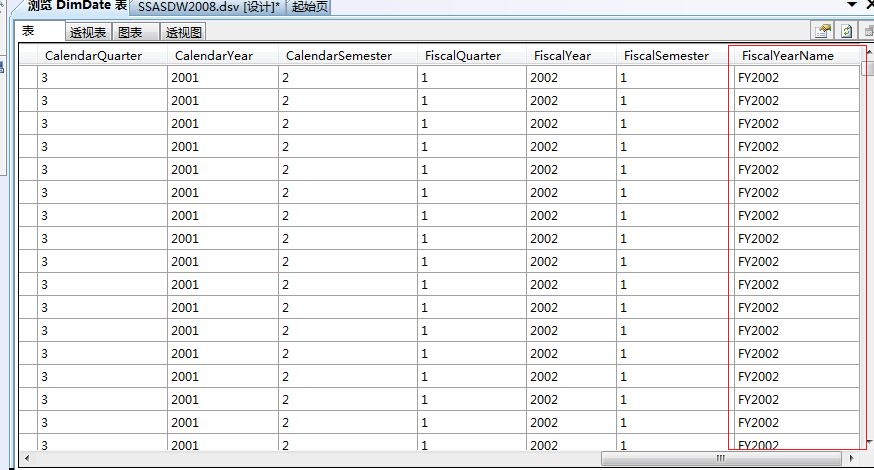Click the horizontal scrollbar thumb
The height and width of the screenshot is (470, 874).
click(x=721, y=458)
